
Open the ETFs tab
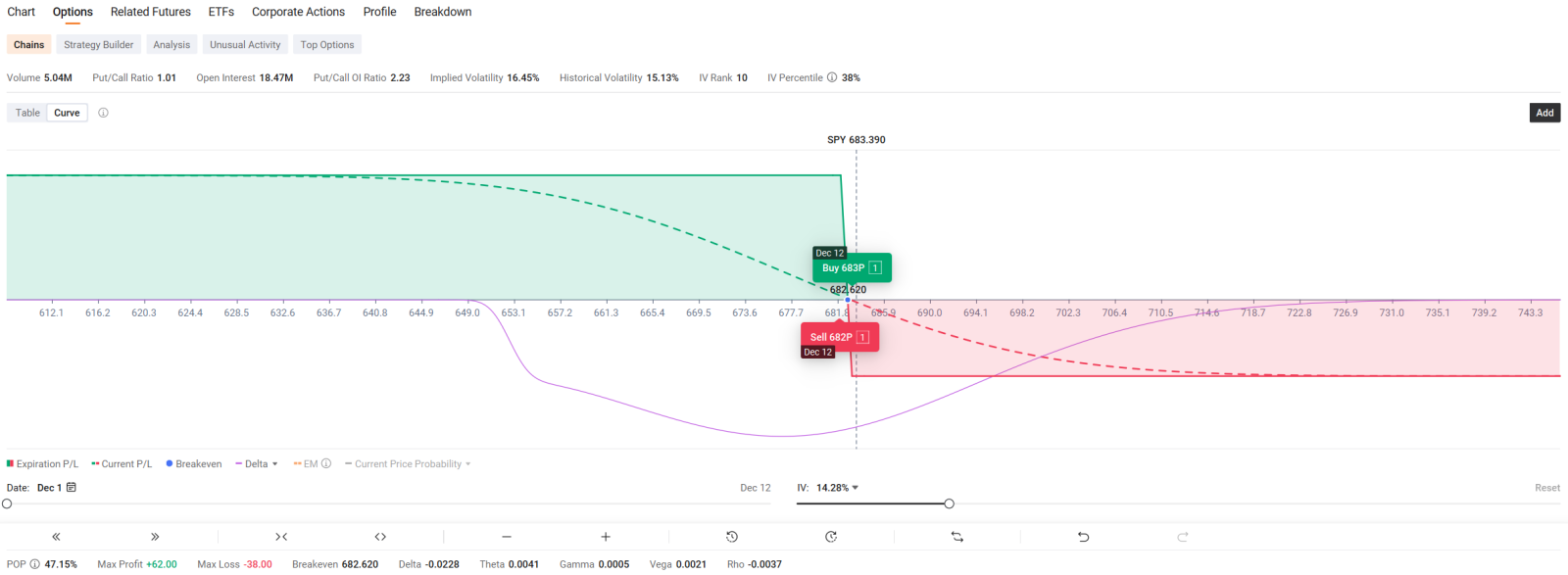221,12
